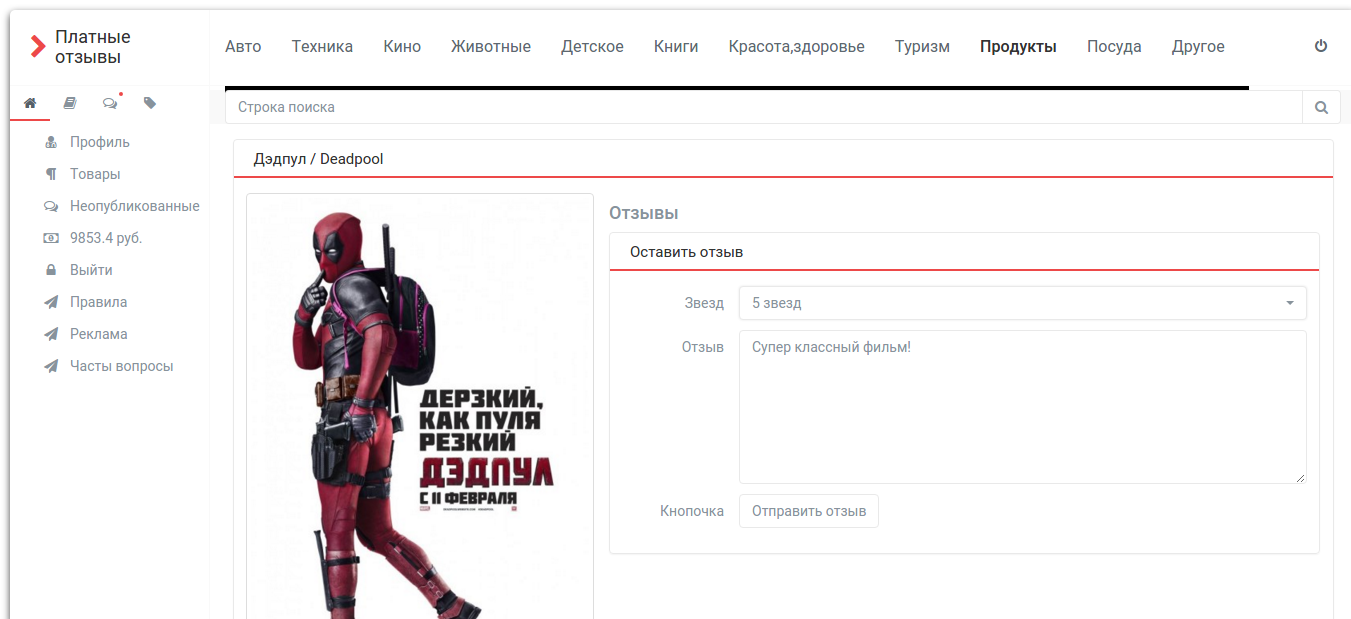
Task: Open the Реклама page link
Action: [98, 334]
